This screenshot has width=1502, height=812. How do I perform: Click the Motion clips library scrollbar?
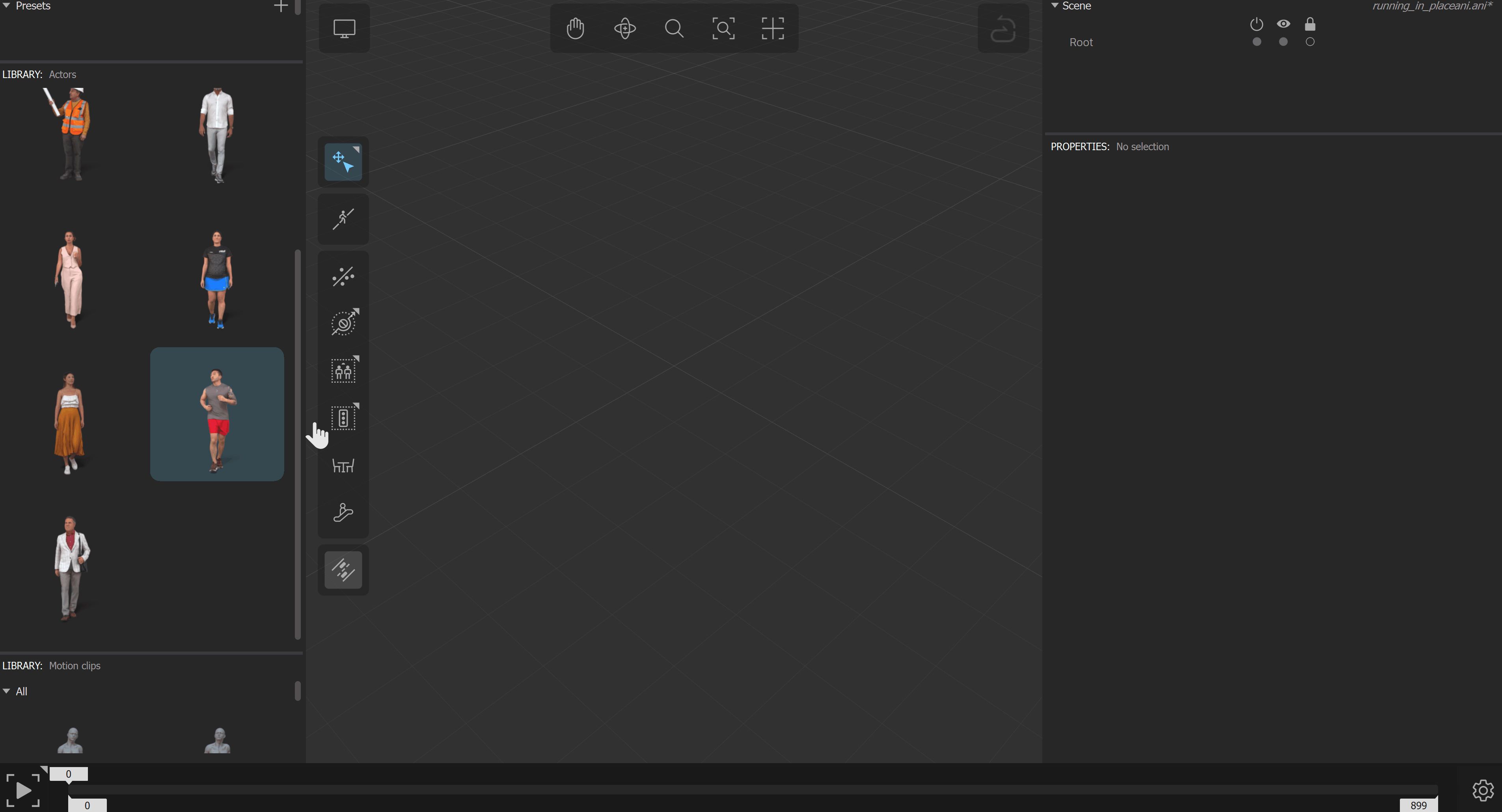(x=298, y=691)
